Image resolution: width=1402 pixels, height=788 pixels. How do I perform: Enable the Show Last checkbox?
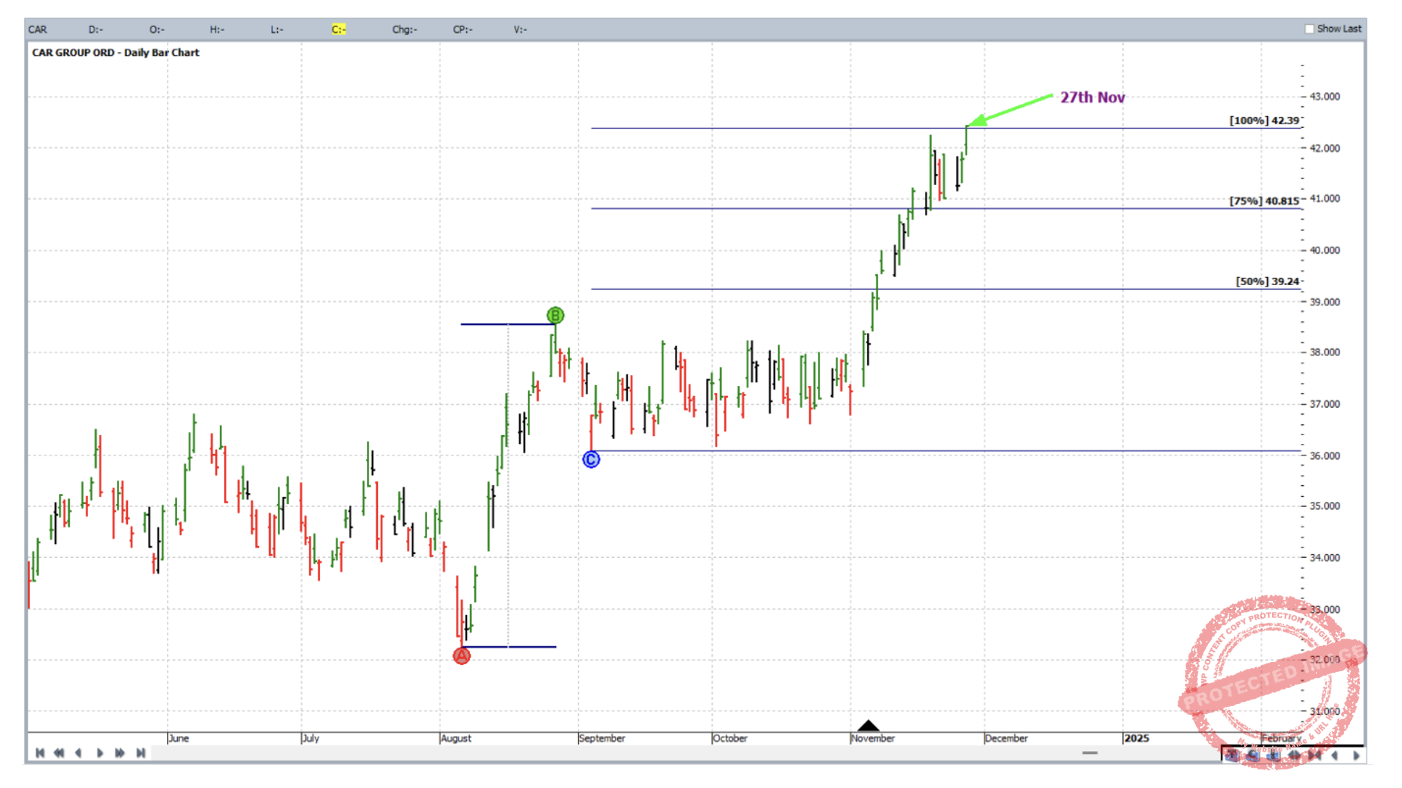click(x=1309, y=29)
